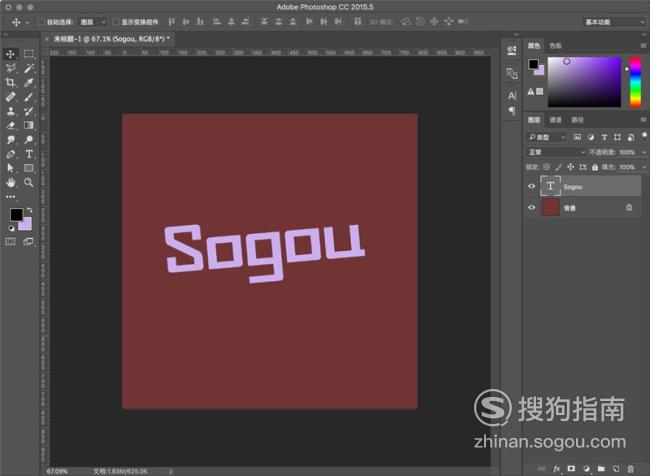Open the Edit Toolbar three-dots button
This screenshot has width=650, height=476.
coord(10,197)
